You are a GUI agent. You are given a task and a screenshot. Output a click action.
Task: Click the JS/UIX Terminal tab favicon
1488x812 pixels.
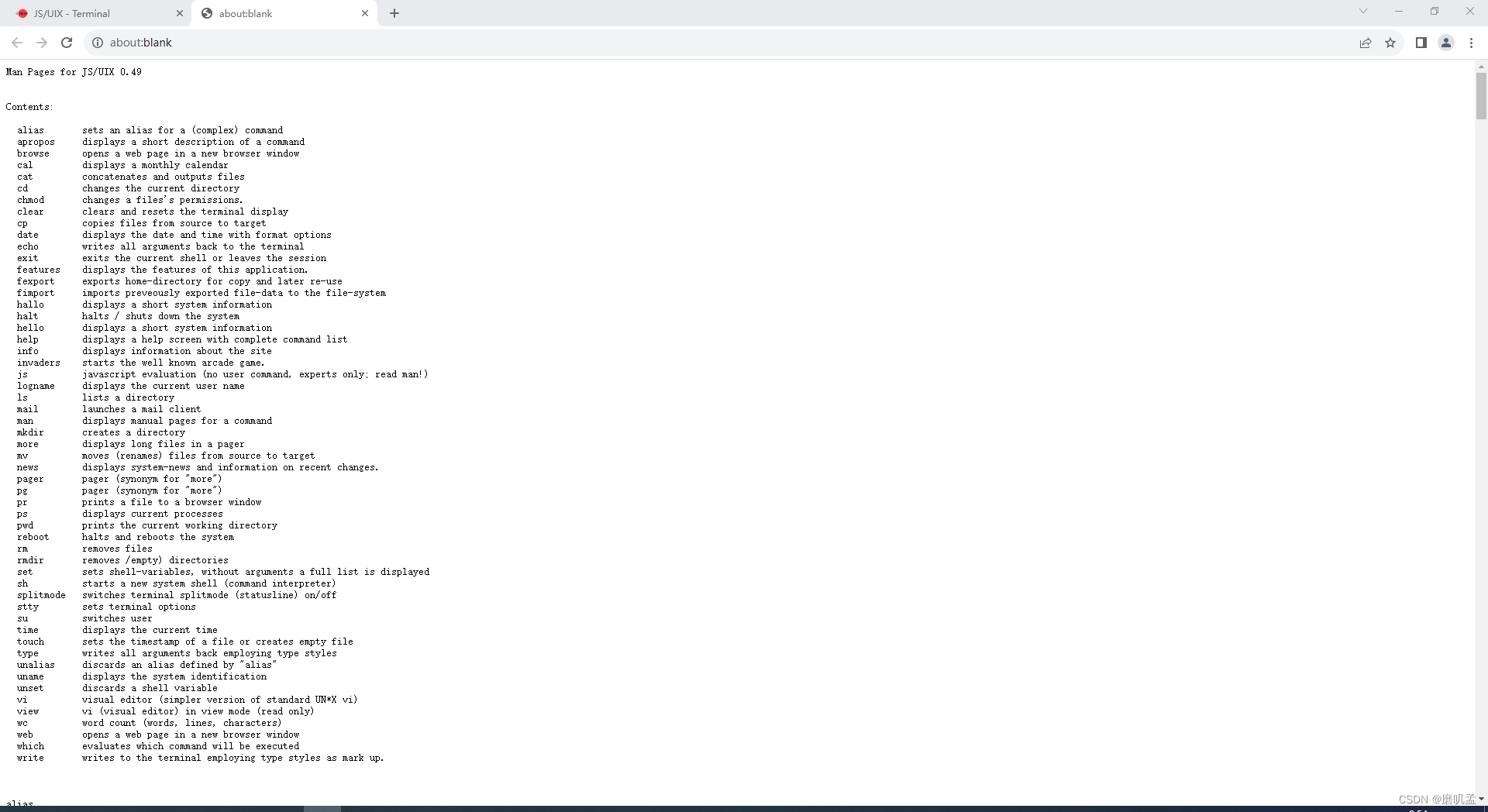(x=22, y=13)
